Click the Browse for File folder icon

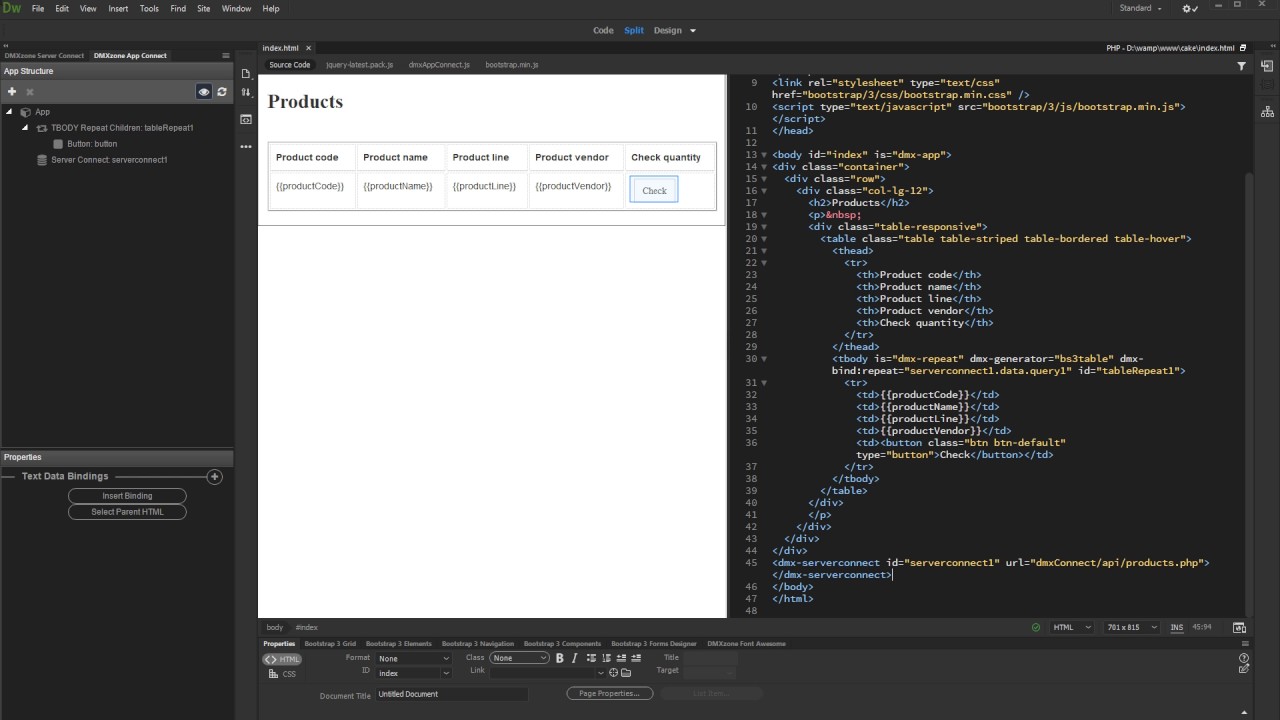pos(626,673)
